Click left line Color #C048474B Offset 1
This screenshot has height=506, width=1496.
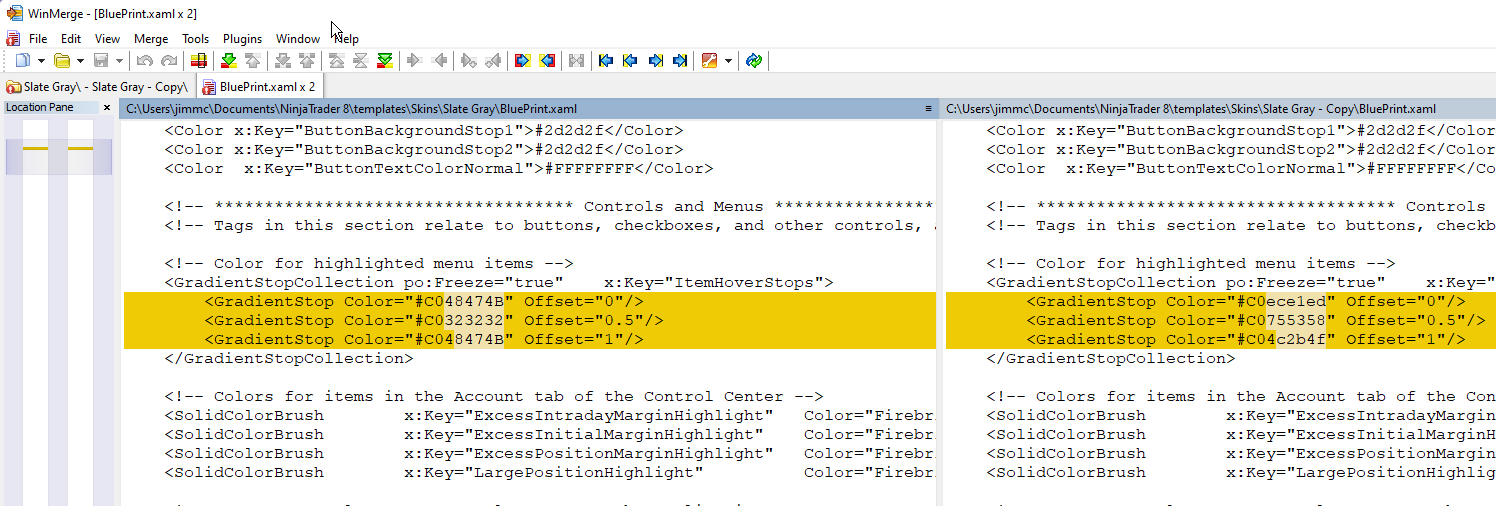(x=530, y=340)
